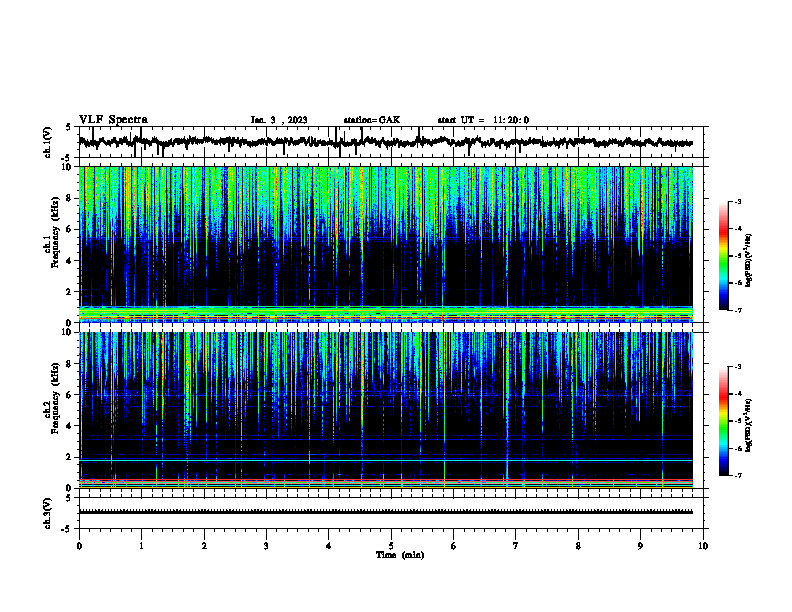Click the log(PSD) title beside ch.2 colorbar
792x612 pixels.
pos(749,425)
